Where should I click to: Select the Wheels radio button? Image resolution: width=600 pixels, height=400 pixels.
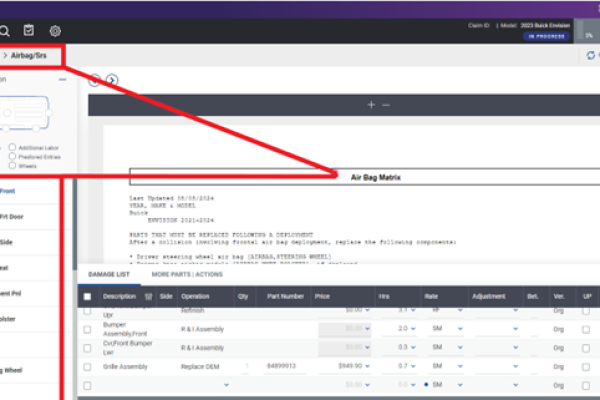(12, 163)
